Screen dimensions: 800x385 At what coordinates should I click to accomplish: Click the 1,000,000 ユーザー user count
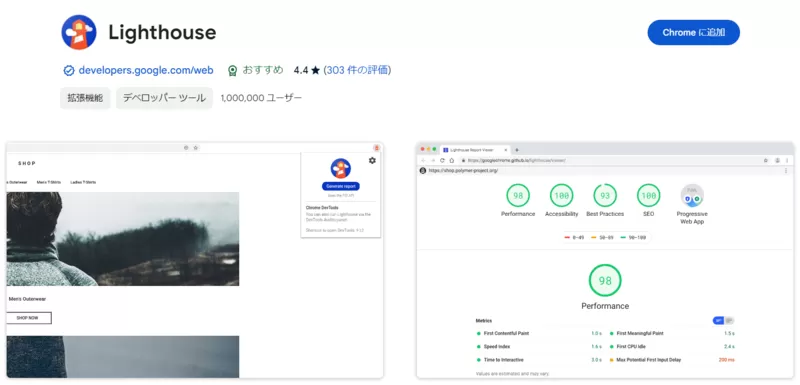(261, 98)
